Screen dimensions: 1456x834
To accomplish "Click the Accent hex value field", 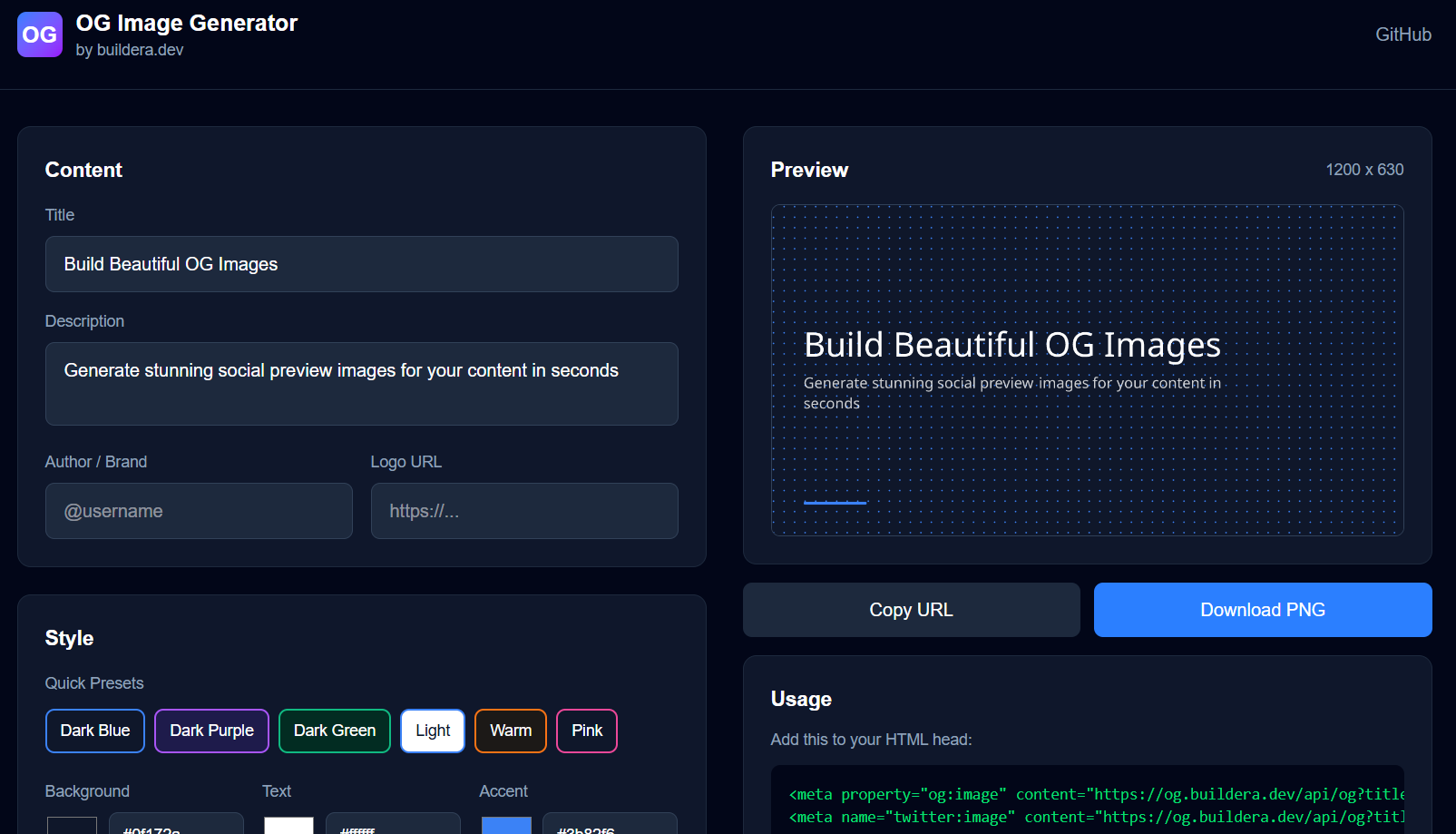I will (610, 826).
